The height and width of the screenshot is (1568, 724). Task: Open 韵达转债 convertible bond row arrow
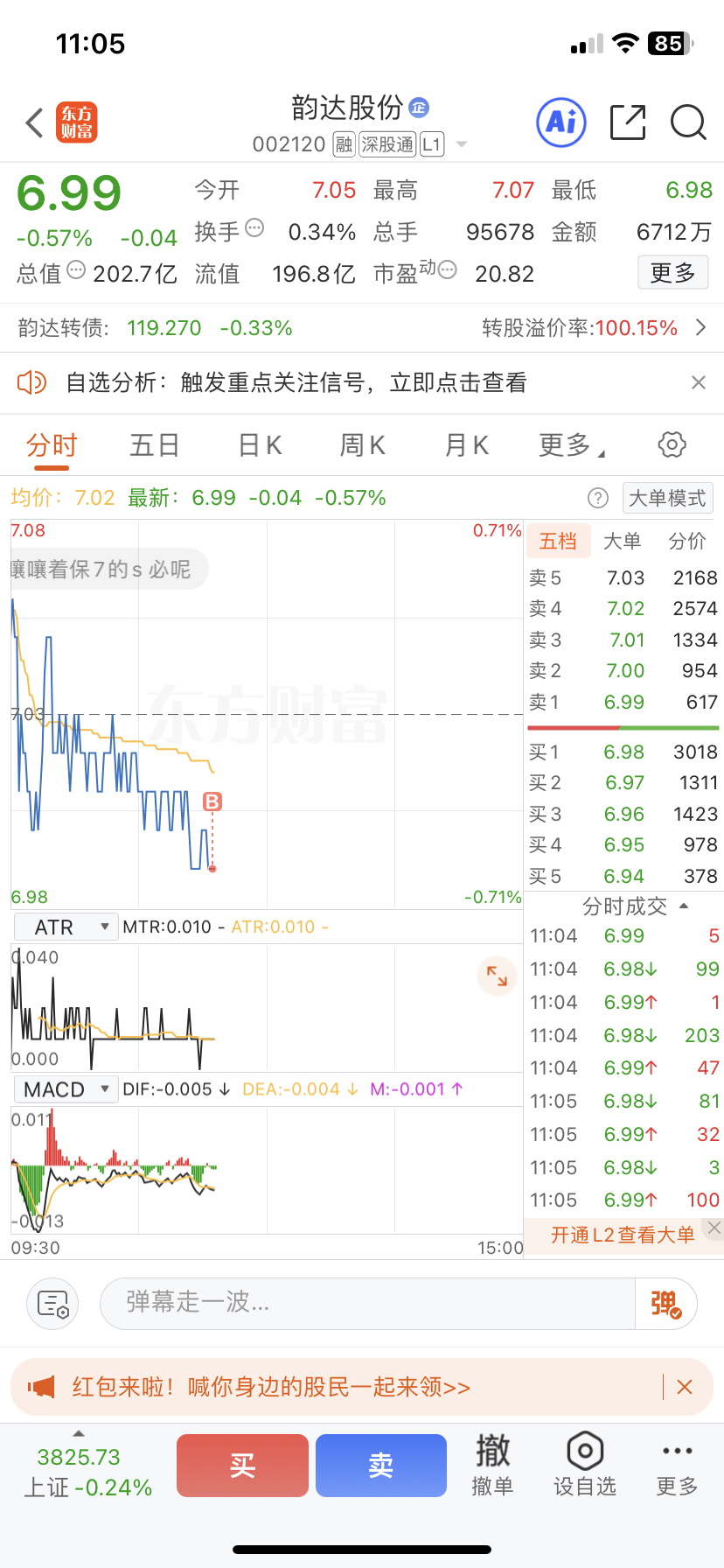point(700,328)
